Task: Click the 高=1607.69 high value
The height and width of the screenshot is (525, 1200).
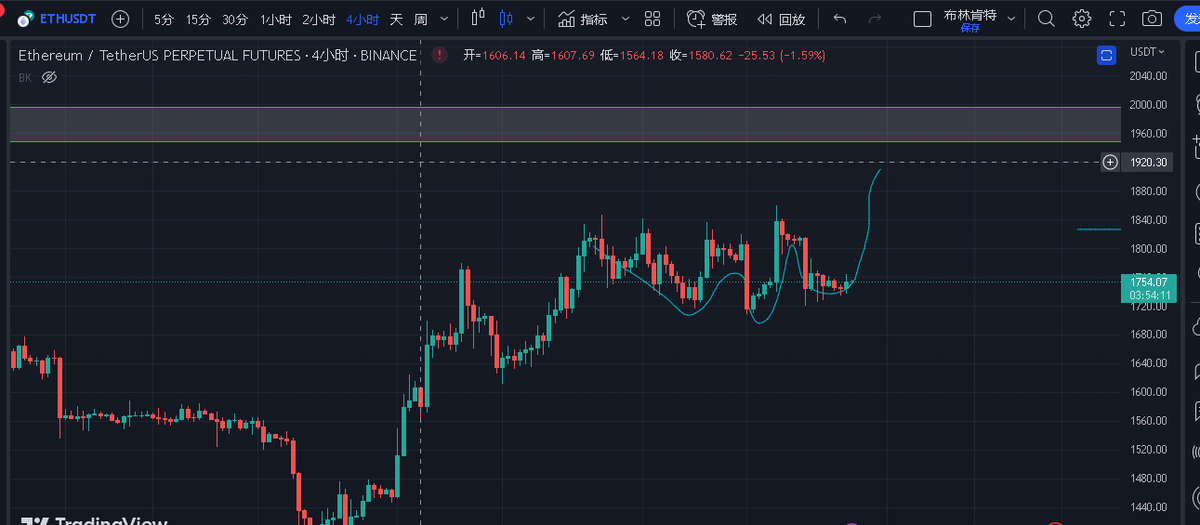Action: pos(563,55)
